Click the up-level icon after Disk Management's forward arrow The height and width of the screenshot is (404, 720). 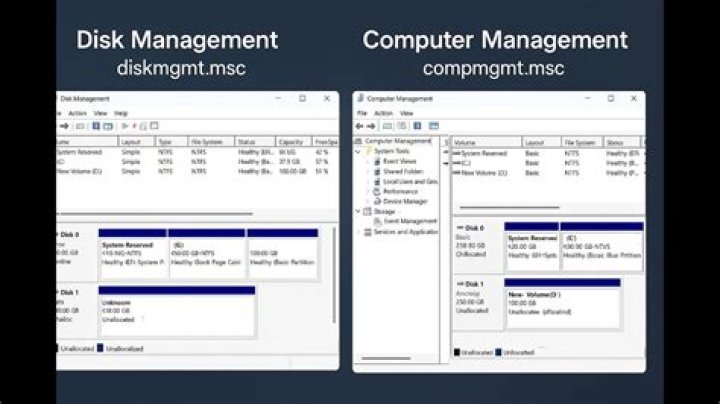point(80,126)
